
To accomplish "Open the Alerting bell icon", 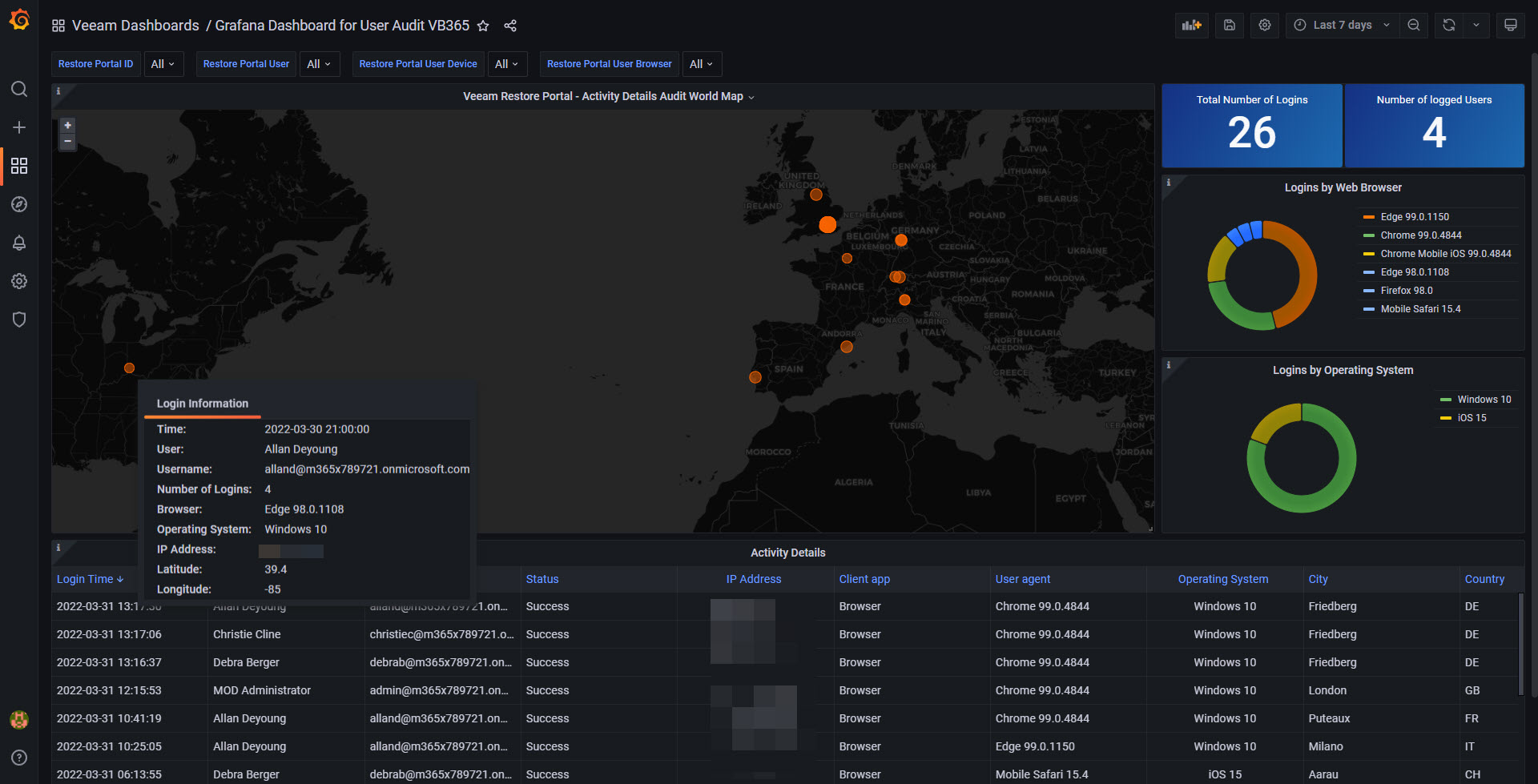I will tap(19, 243).
